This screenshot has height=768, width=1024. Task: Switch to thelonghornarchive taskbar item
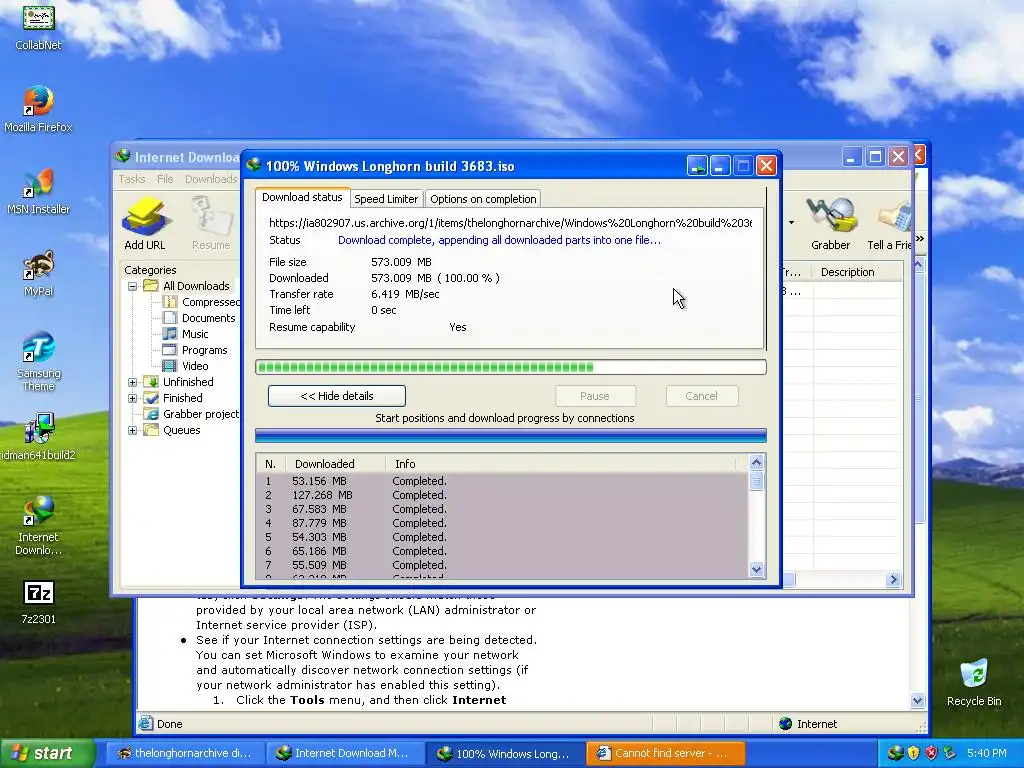pyautogui.click(x=184, y=753)
